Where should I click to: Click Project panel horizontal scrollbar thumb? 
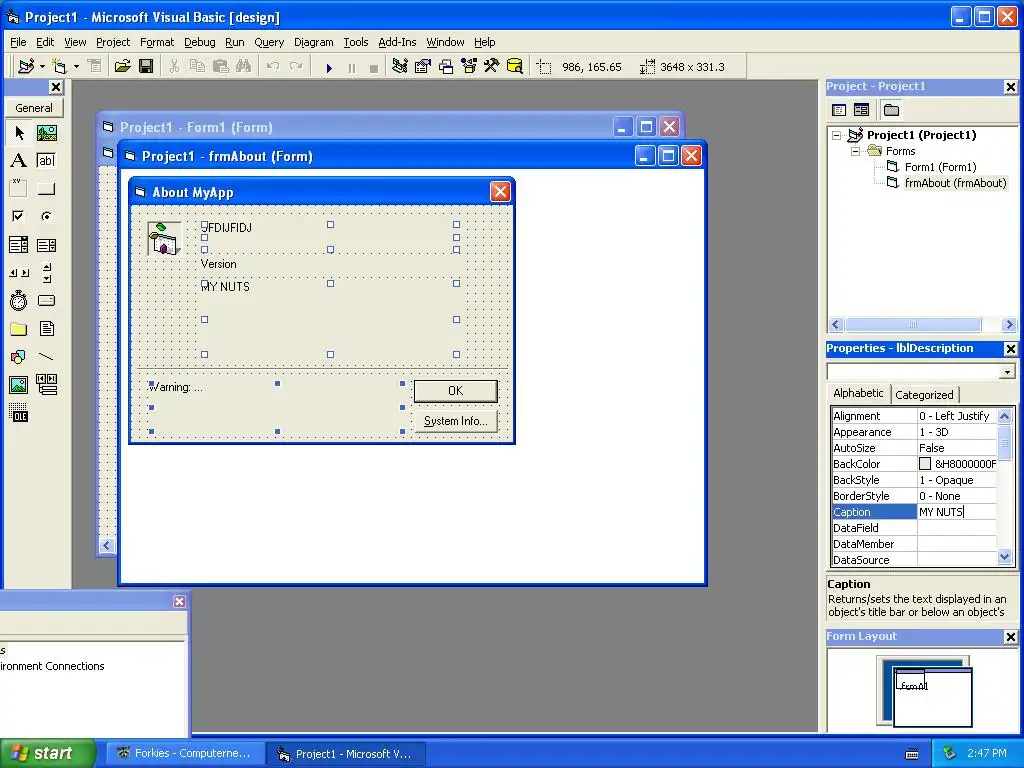pyautogui.click(x=913, y=325)
